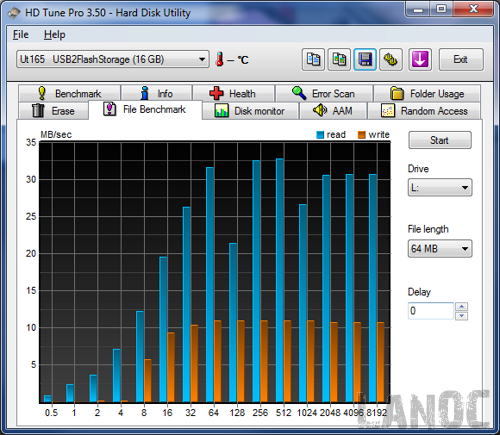Click the Delay input field

(x=431, y=311)
